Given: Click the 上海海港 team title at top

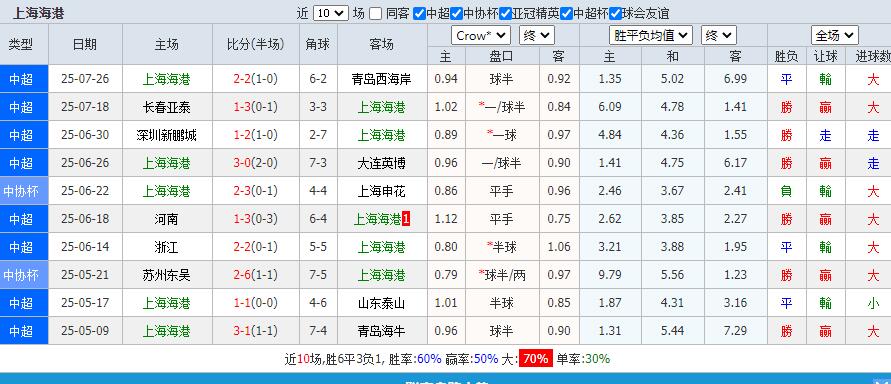Looking at the screenshot, I should pos(38,14).
